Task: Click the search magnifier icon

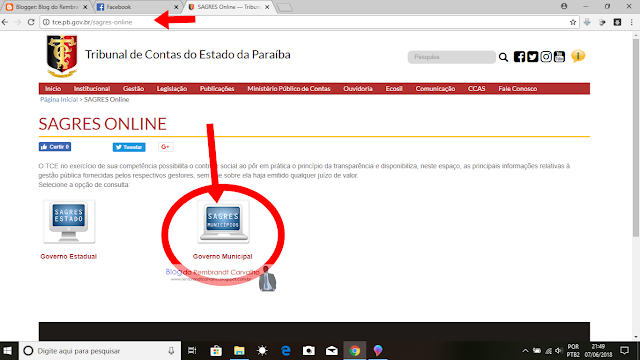Action: [x=503, y=57]
